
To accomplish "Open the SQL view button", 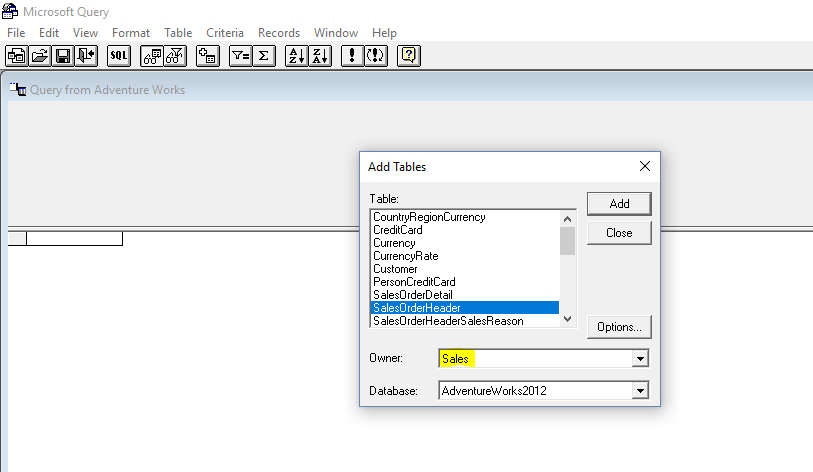I will pyautogui.click(x=119, y=56).
